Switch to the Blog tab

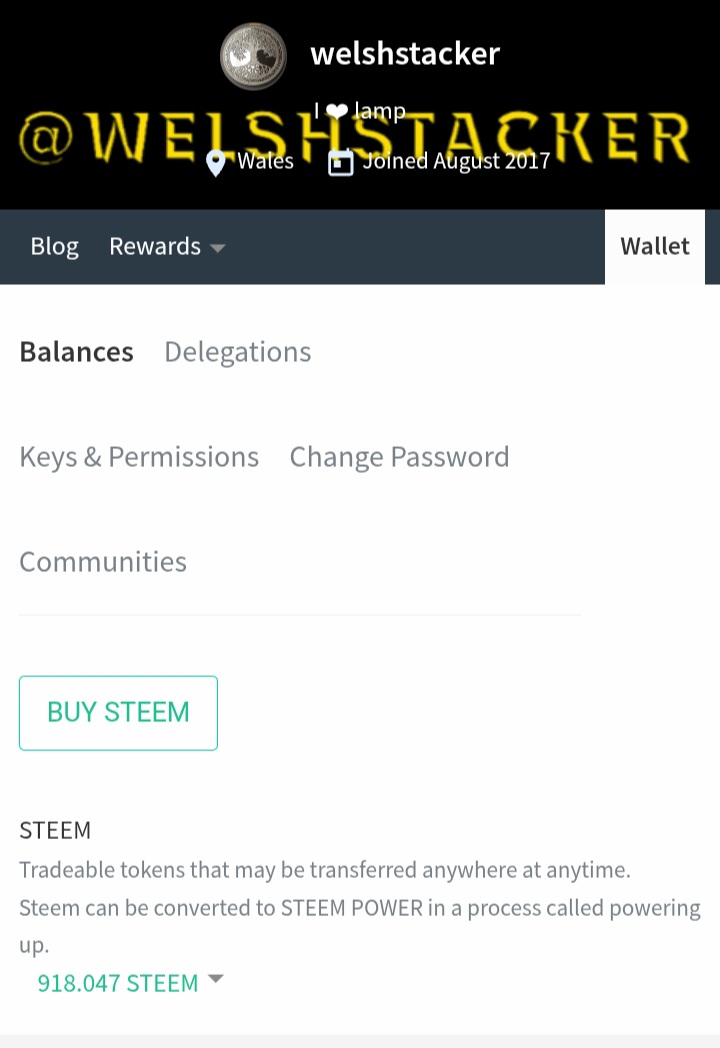click(x=54, y=247)
